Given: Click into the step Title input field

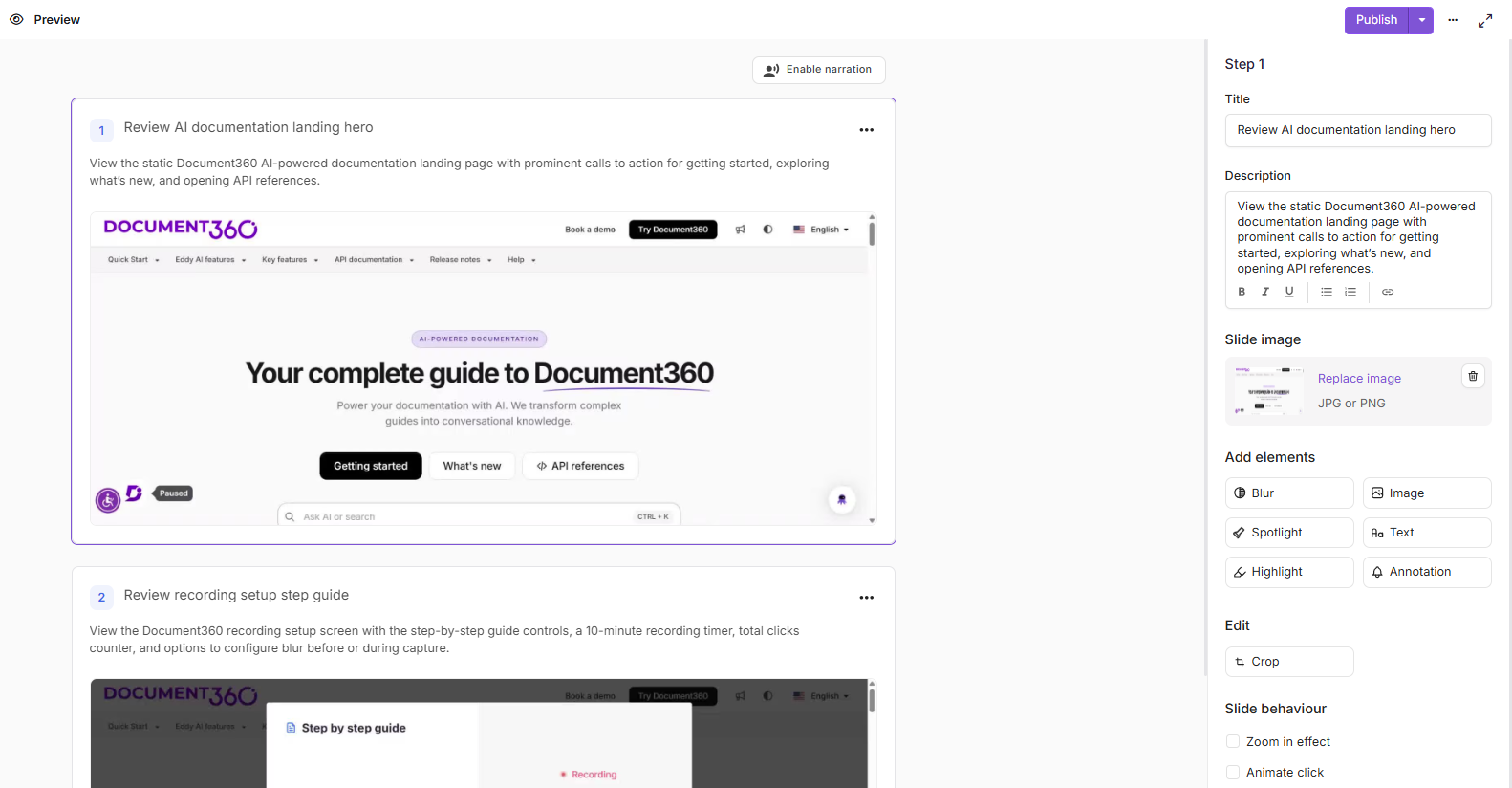Looking at the screenshot, I should click(1358, 130).
